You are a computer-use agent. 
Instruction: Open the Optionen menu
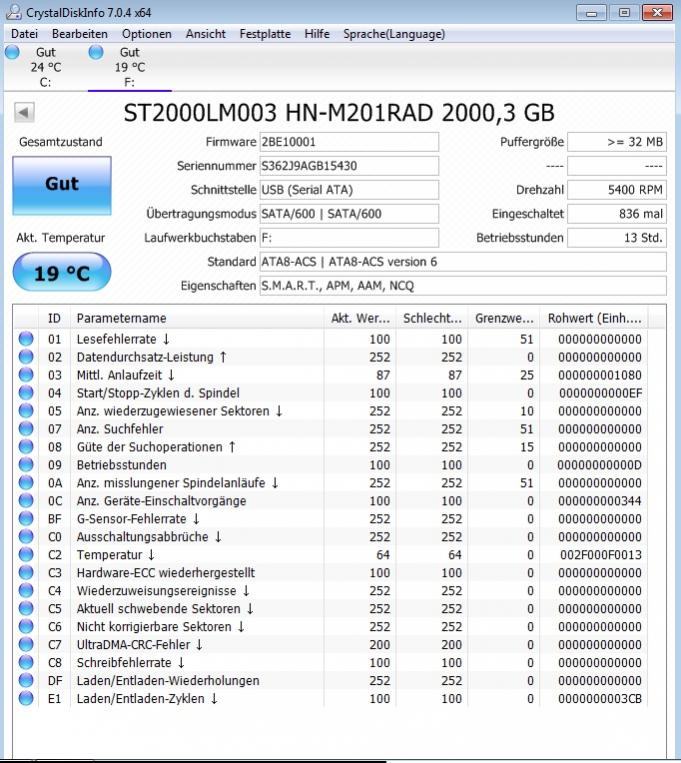point(147,34)
